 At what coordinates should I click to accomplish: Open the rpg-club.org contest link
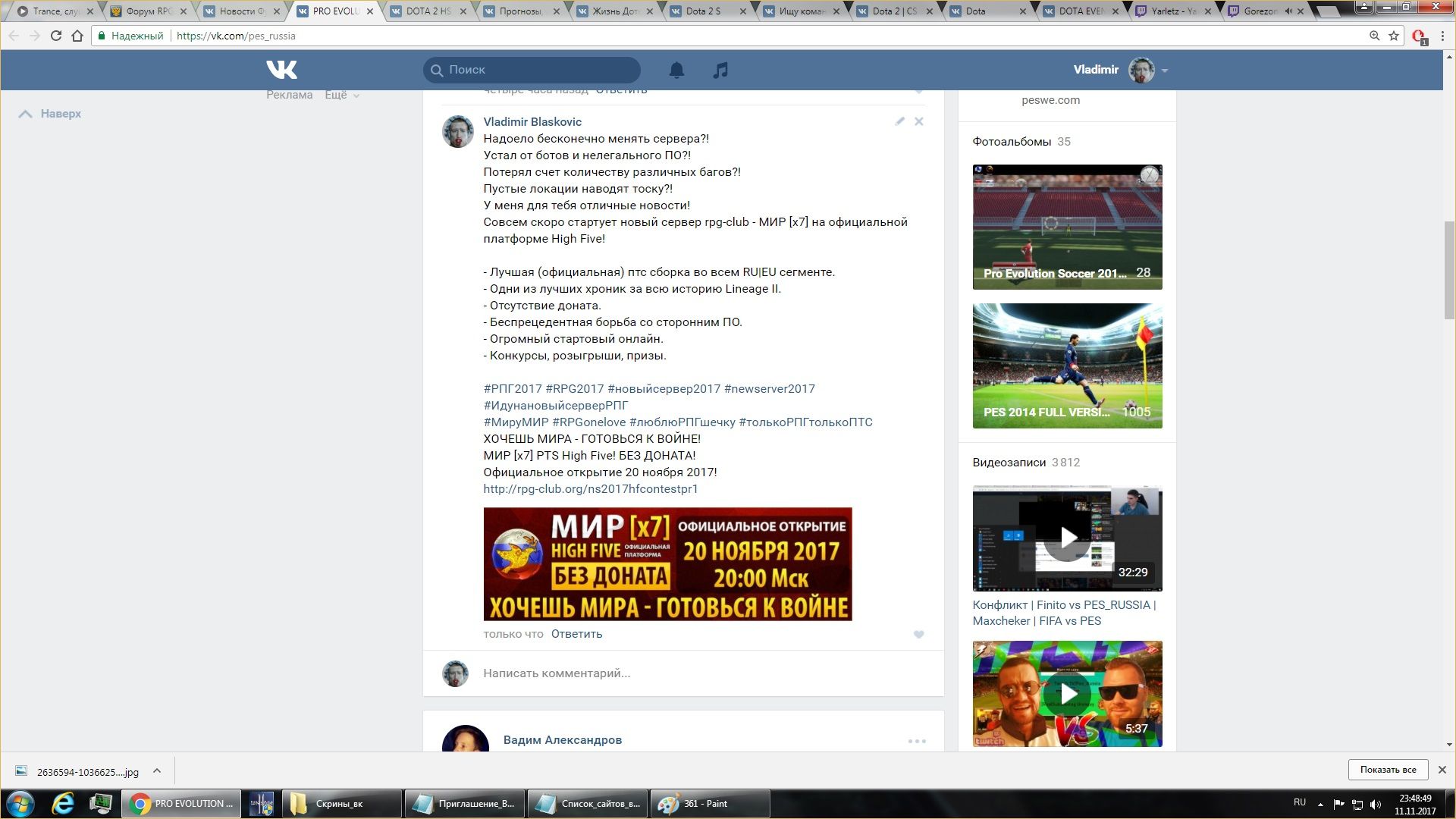coord(590,489)
